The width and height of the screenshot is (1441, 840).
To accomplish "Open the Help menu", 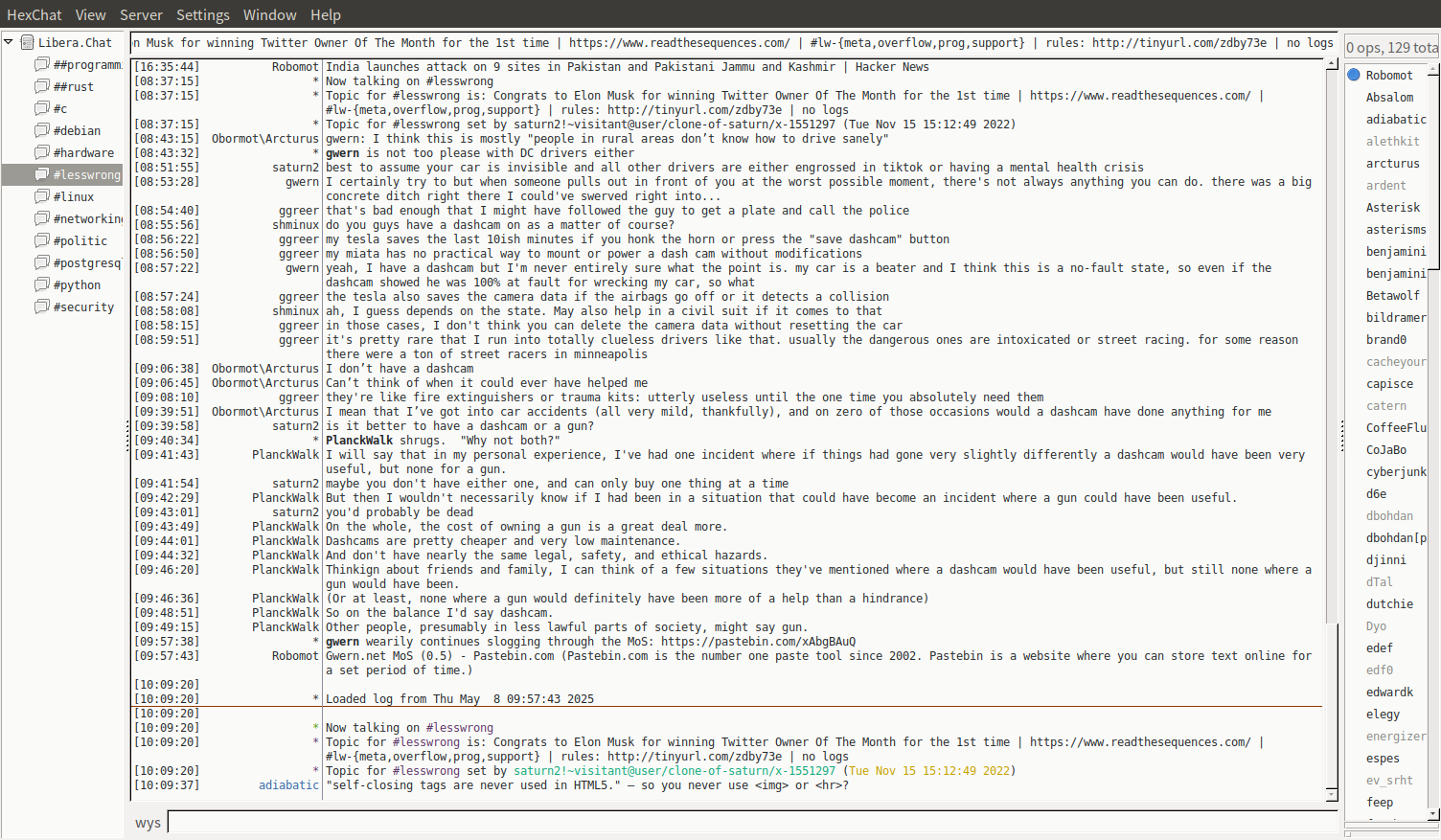I will coord(326,15).
